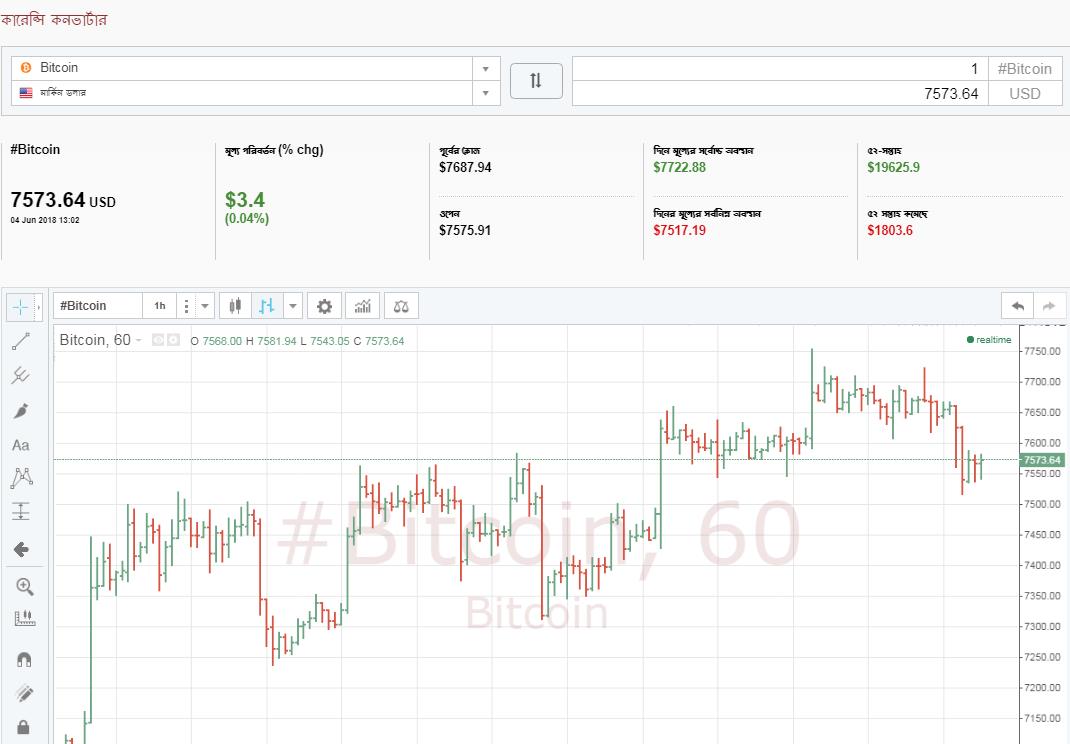
Task: Select the crosshair cursor tool
Action: [20, 308]
